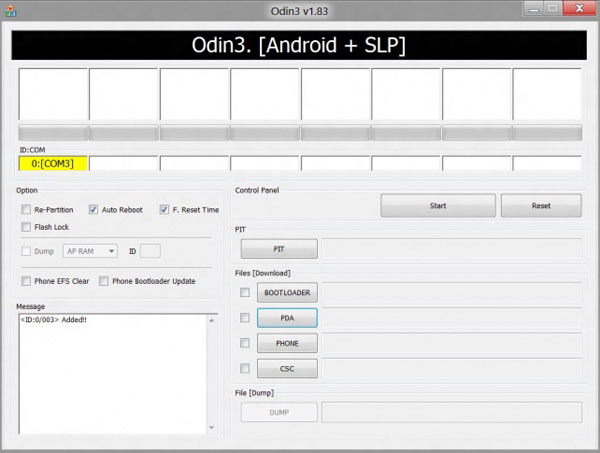
Task: Click the first progress bar under status boxes
Action: point(53,132)
